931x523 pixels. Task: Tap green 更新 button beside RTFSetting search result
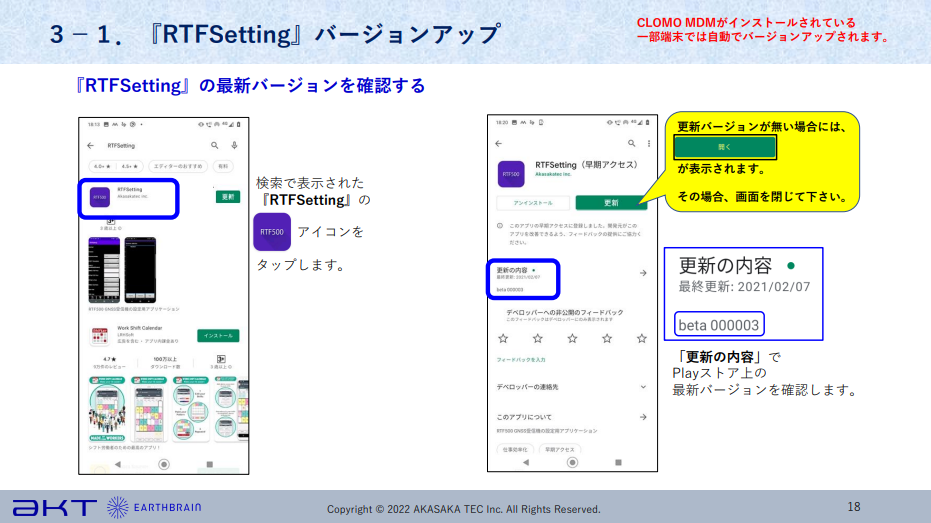(x=228, y=197)
